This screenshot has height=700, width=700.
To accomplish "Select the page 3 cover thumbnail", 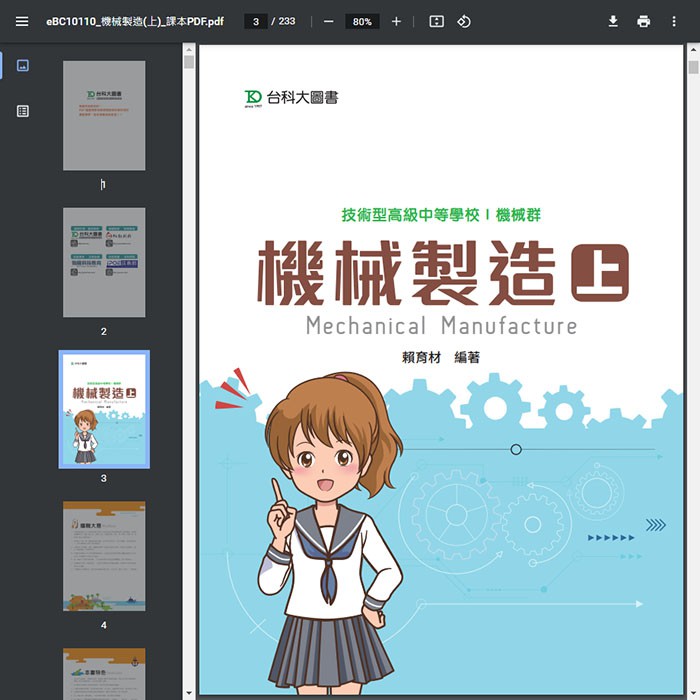I will point(104,408).
